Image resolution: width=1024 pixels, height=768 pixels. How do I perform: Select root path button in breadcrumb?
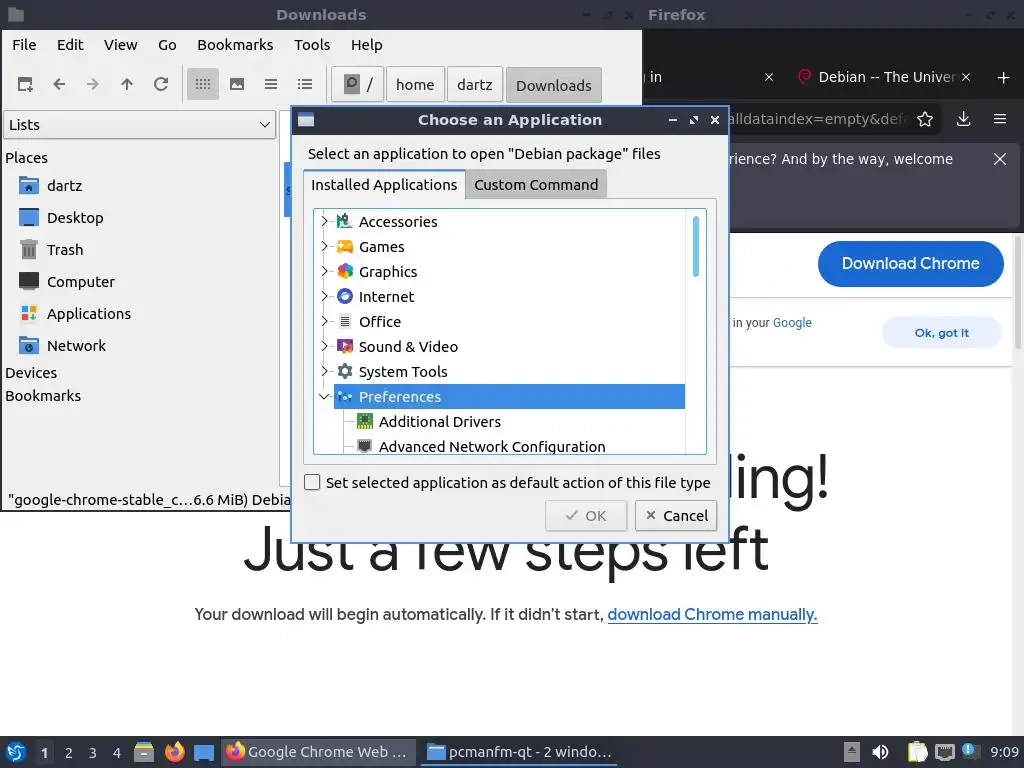pos(357,85)
